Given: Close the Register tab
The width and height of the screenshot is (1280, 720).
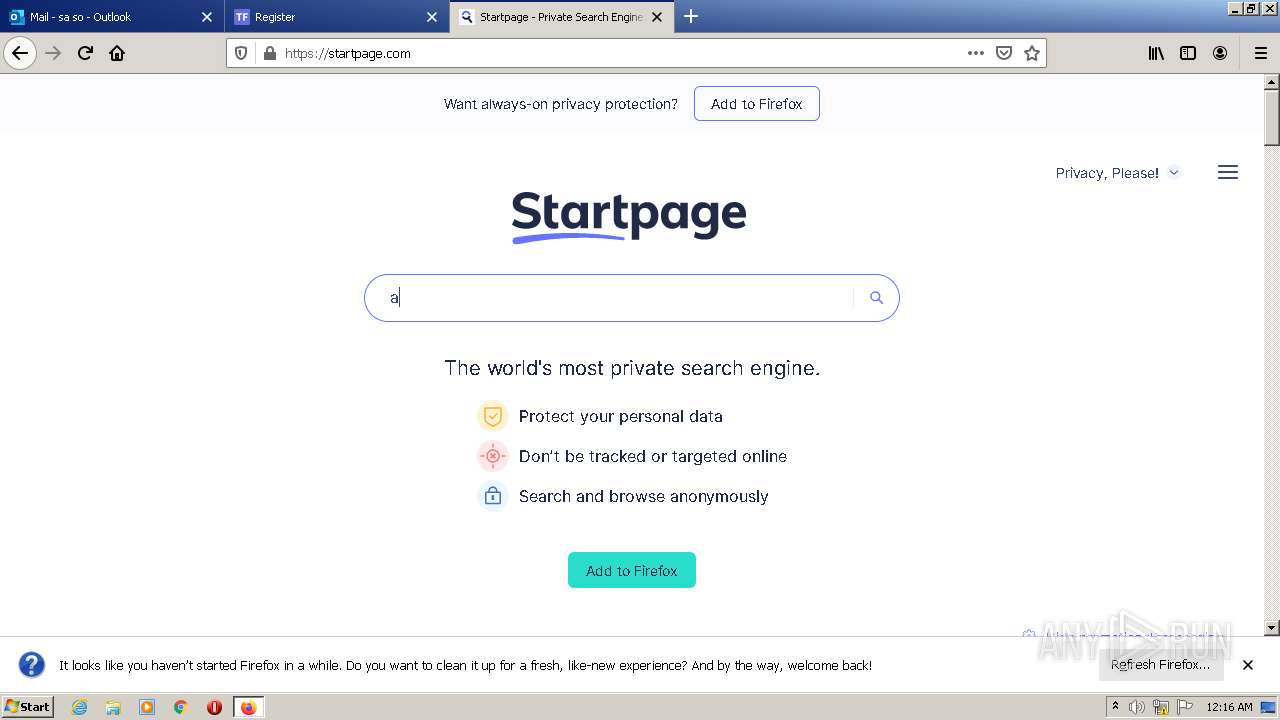Looking at the screenshot, I should pos(432,17).
